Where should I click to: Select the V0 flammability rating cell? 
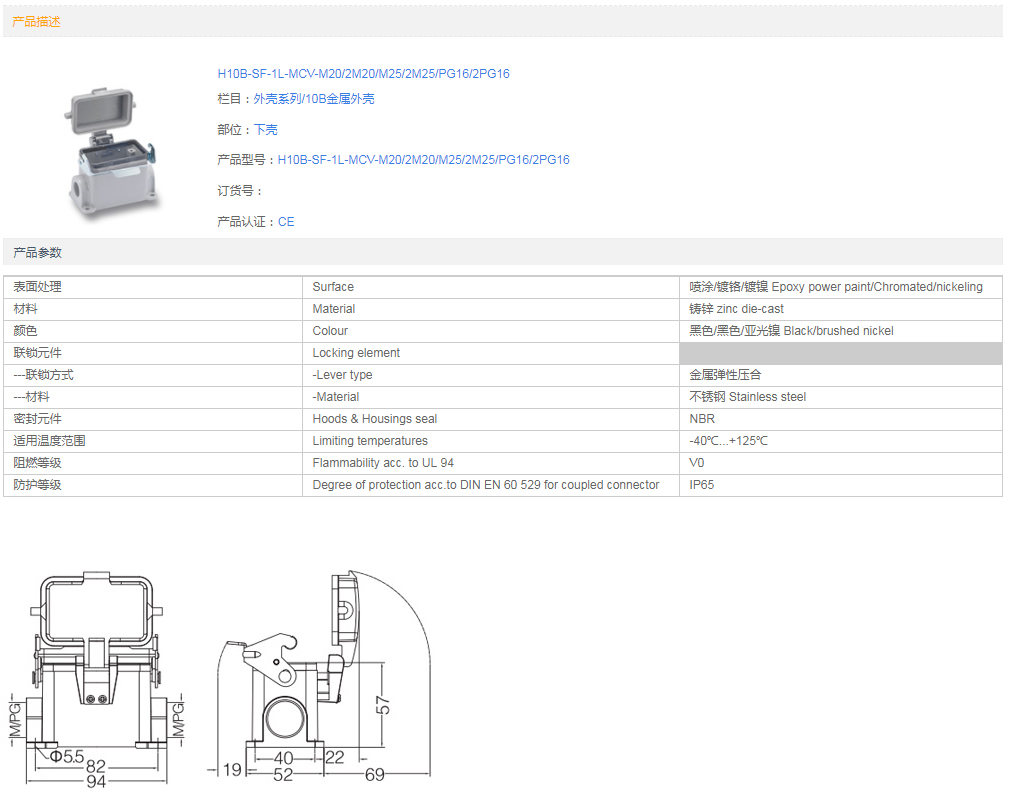[x=697, y=463]
